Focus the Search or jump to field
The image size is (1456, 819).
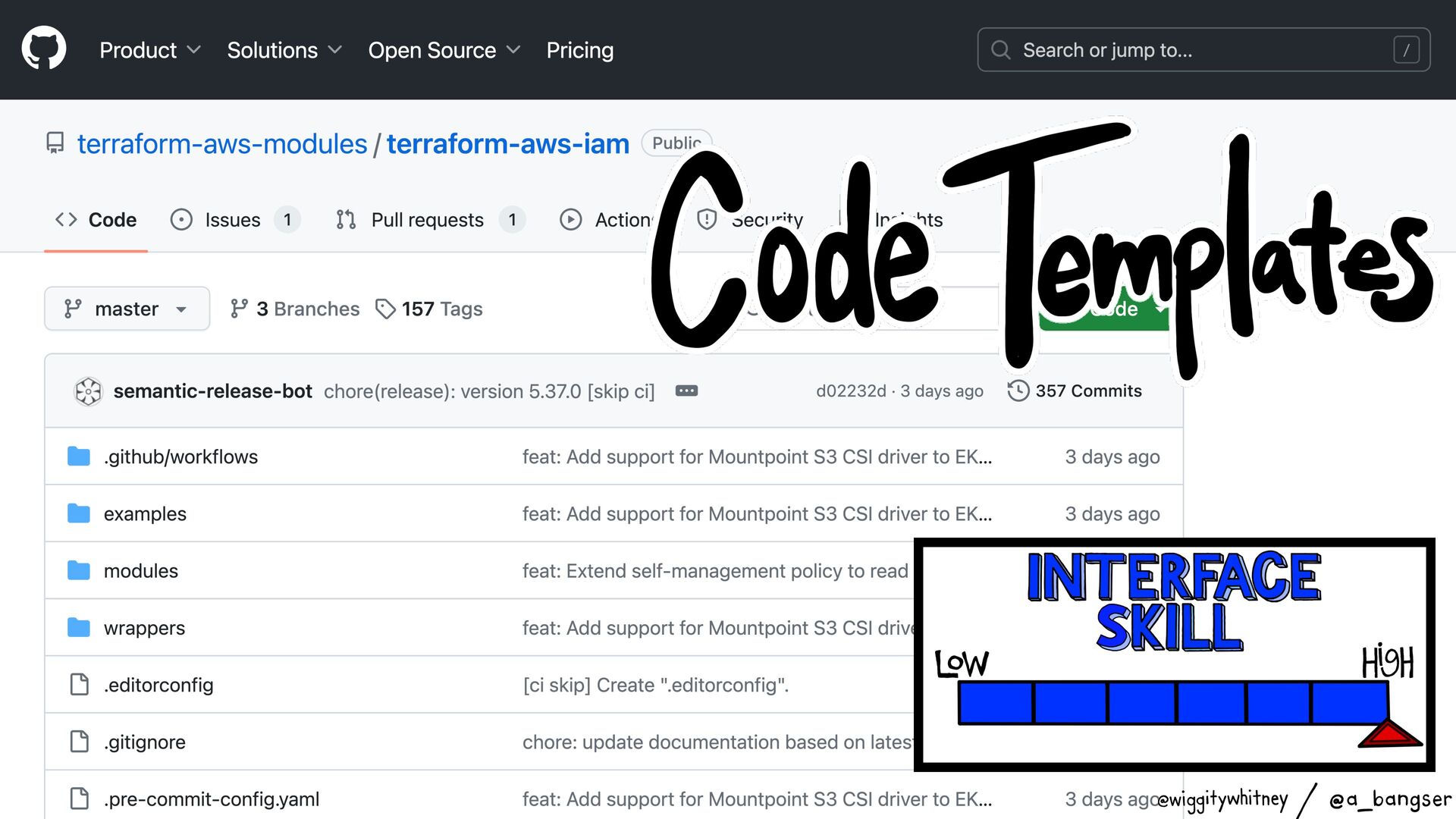click(1203, 50)
